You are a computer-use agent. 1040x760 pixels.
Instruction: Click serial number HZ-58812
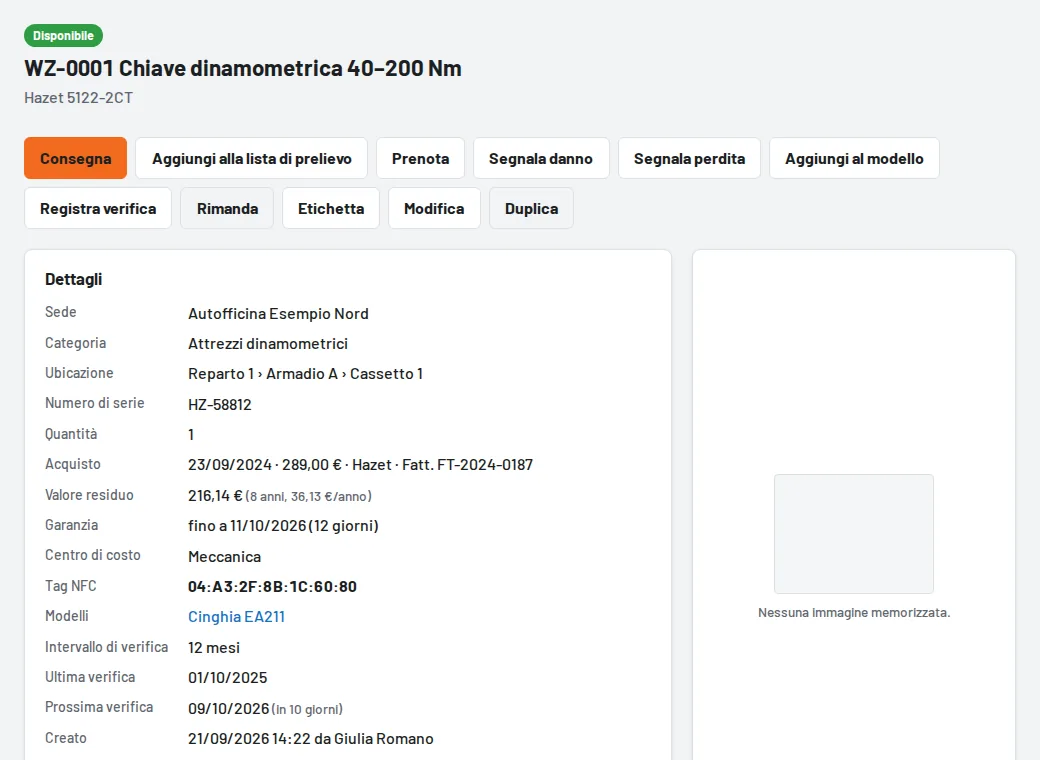click(x=220, y=405)
